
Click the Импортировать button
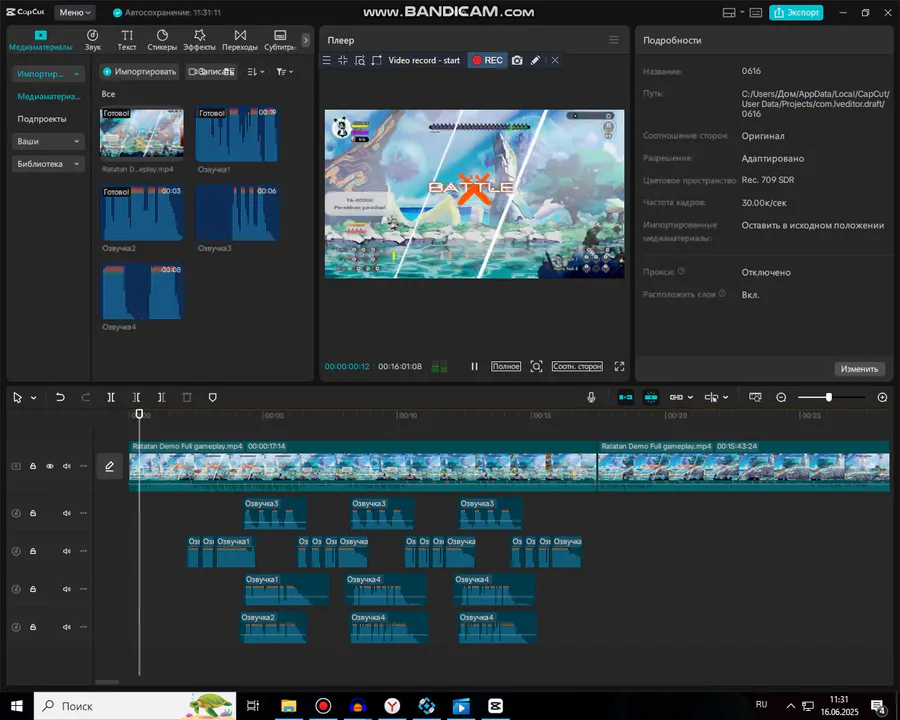click(139, 72)
